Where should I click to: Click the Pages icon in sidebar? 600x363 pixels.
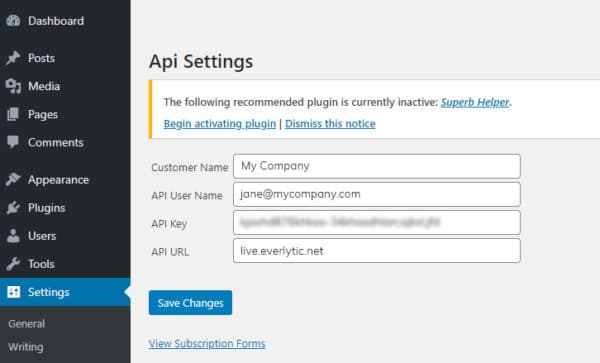[13, 114]
